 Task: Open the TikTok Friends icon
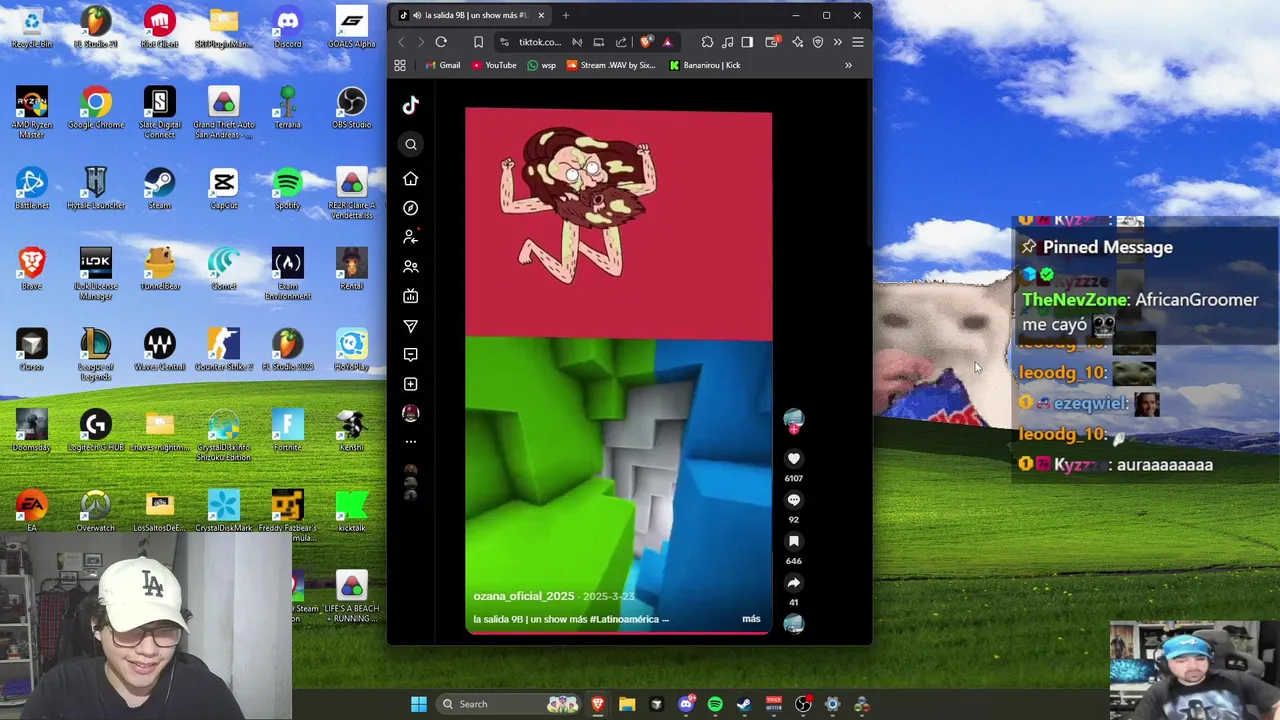click(x=410, y=267)
